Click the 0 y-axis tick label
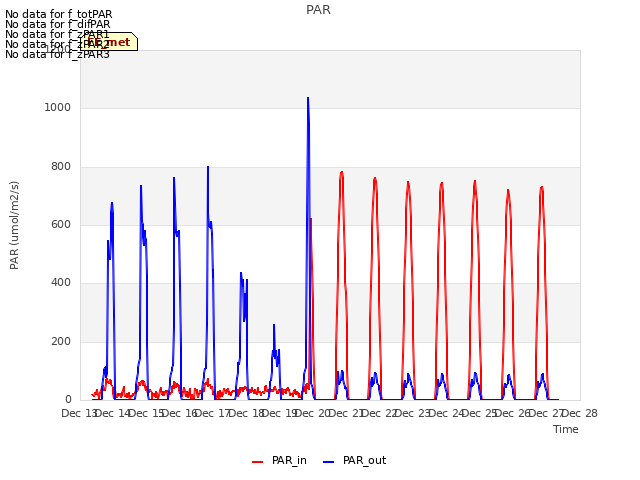640x480 pixels. tap(68, 399)
